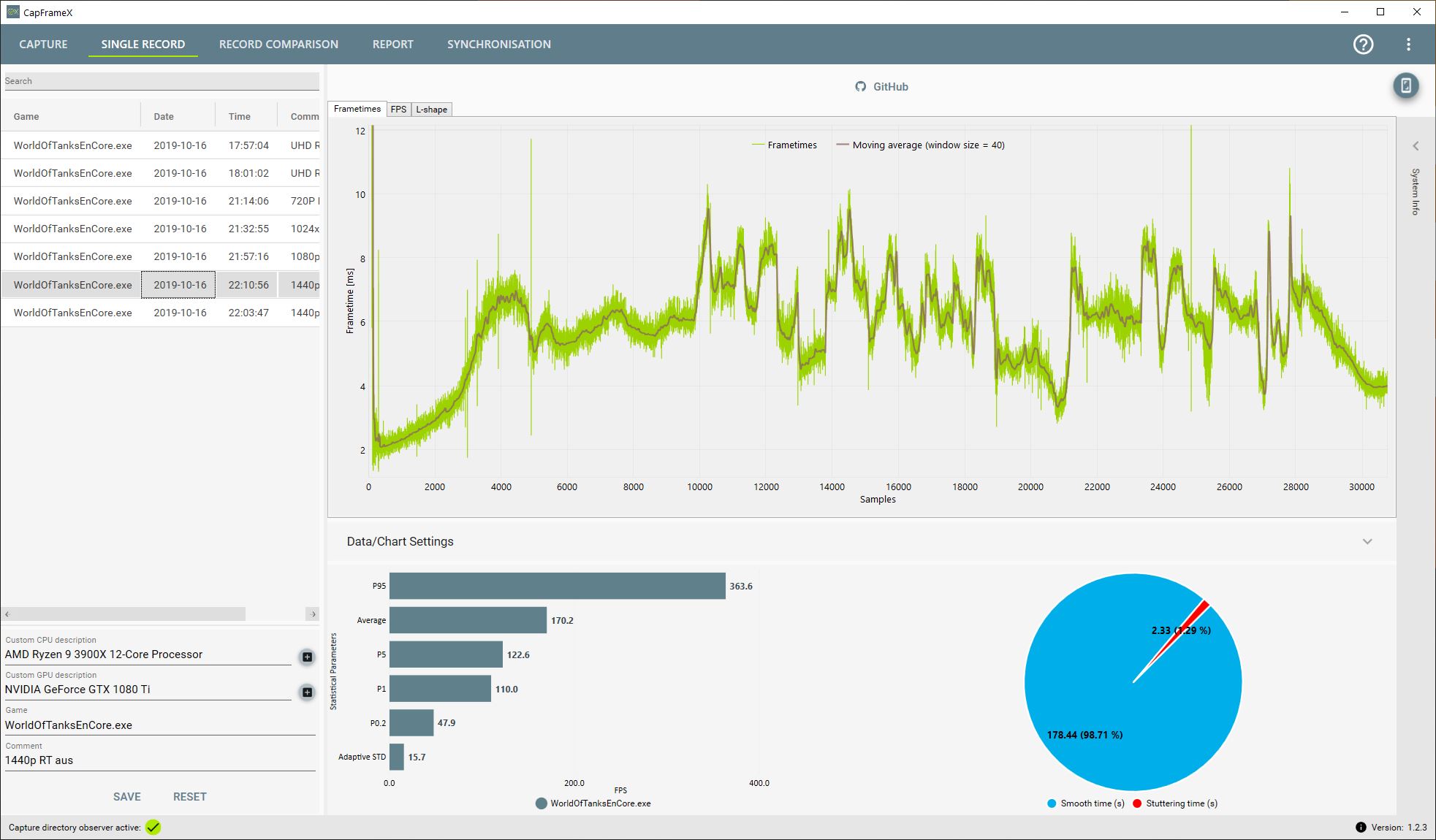Toggle Stuttering time legend entry
Viewport: 1436px width, 840px height.
1174,803
